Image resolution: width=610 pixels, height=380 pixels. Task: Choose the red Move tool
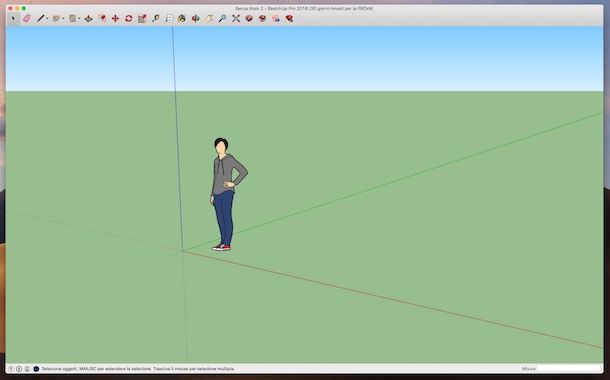pos(115,18)
